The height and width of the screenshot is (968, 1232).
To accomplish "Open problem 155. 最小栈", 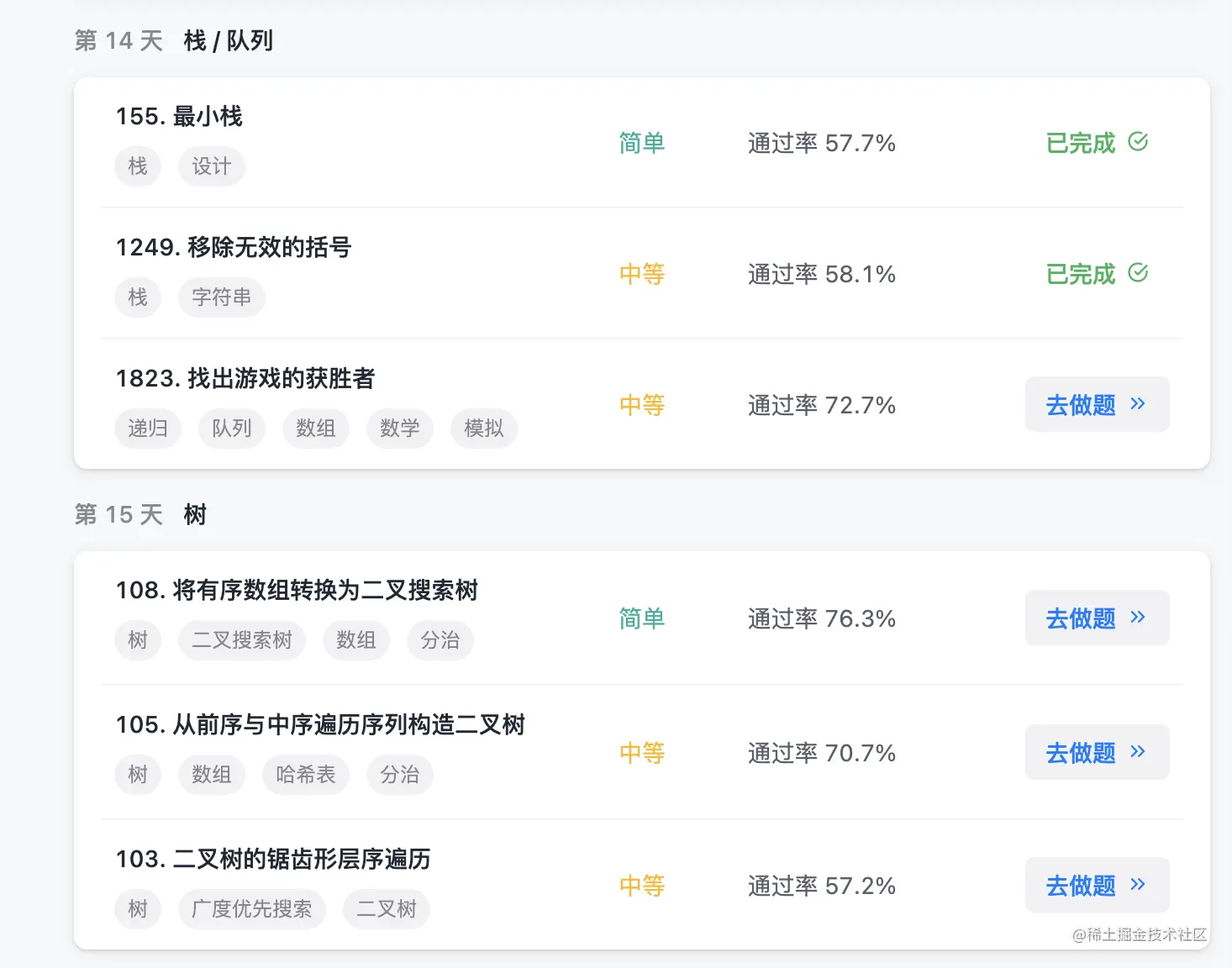I will tap(179, 116).
